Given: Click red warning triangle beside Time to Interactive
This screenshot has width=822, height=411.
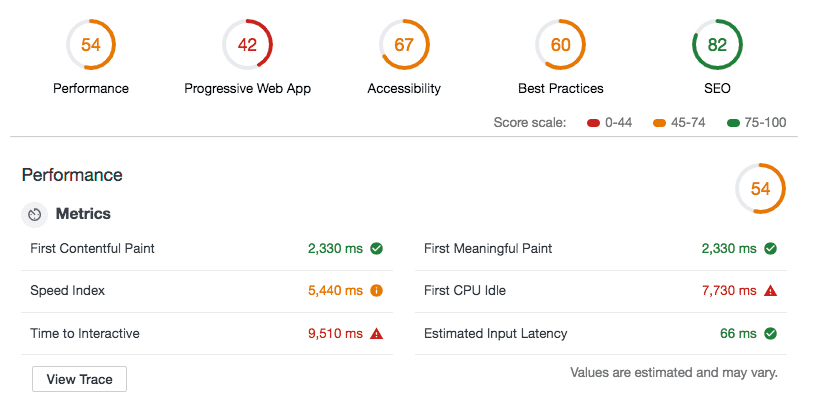Looking at the screenshot, I should (377, 334).
